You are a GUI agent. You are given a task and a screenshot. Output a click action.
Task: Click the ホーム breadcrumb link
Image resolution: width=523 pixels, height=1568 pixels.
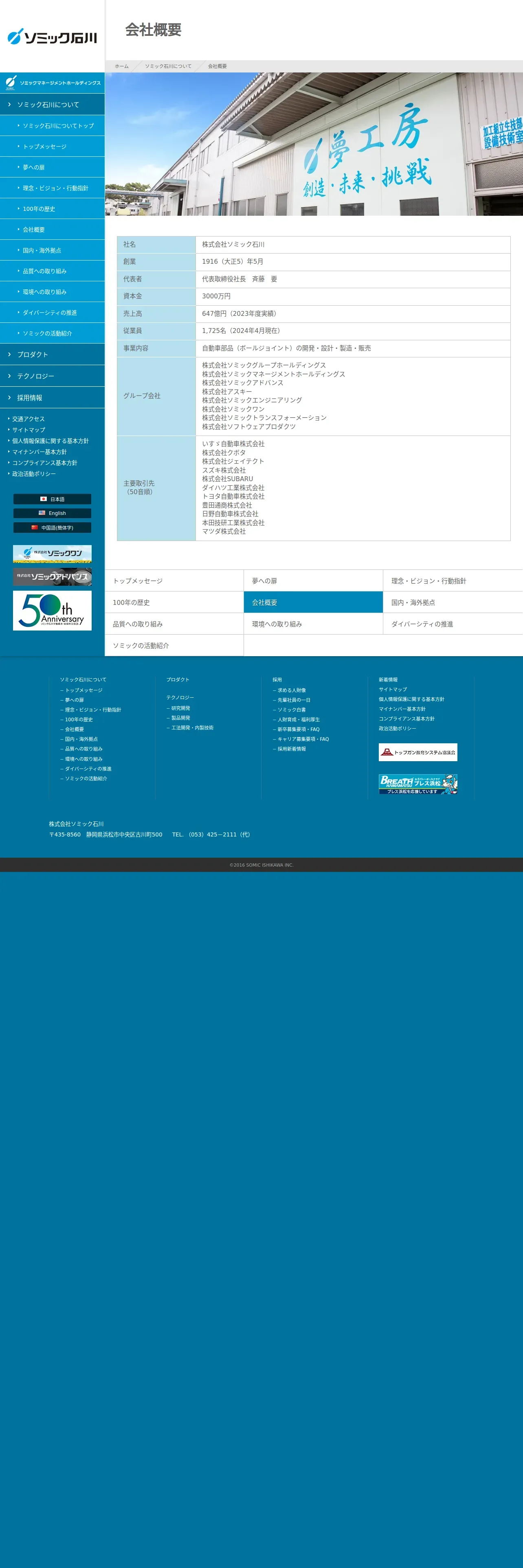pos(122,66)
